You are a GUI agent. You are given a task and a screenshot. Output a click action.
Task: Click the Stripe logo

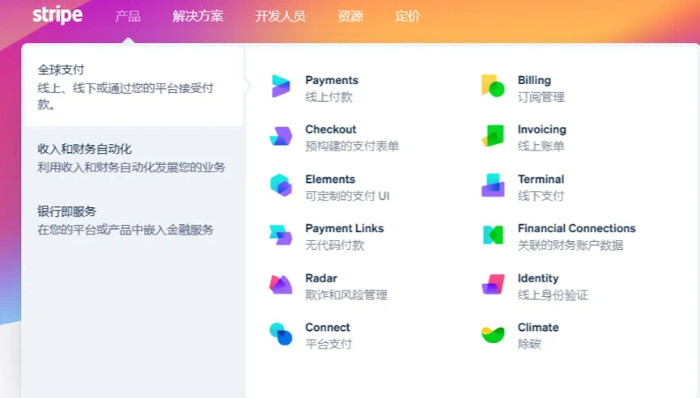[x=58, y=15]
